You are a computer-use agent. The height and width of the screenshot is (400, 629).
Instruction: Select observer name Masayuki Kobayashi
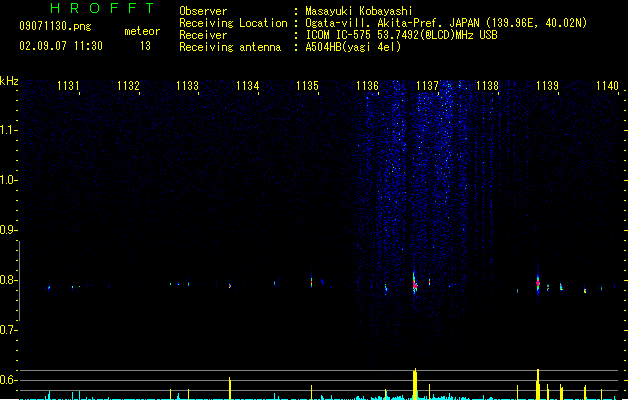point(359,11)
